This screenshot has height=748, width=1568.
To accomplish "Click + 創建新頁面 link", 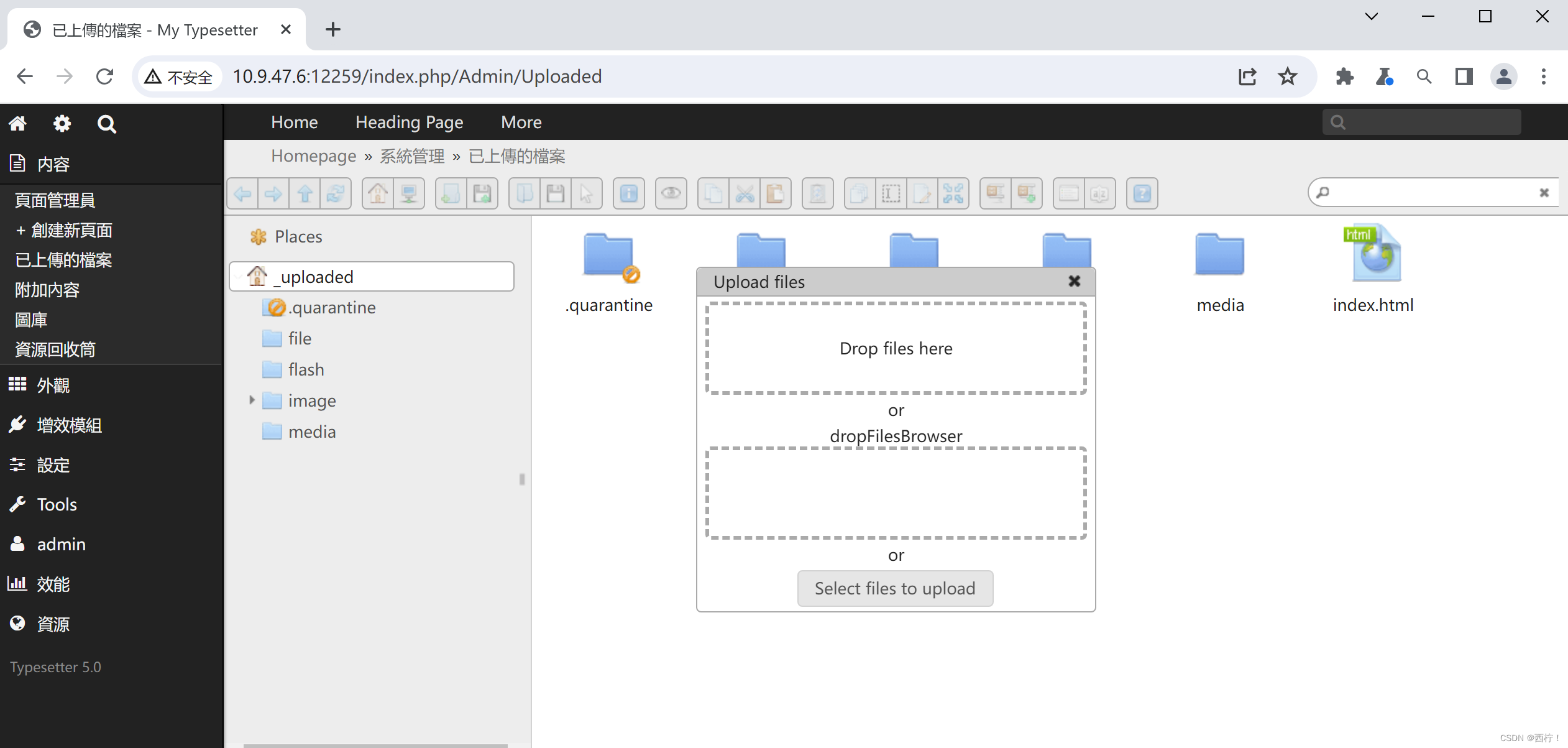I will click(63, 230).
